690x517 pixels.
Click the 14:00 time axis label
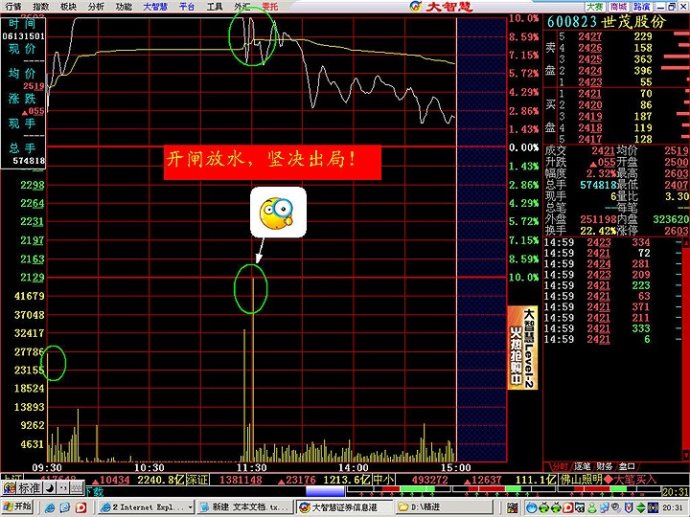tap(353, 467)
